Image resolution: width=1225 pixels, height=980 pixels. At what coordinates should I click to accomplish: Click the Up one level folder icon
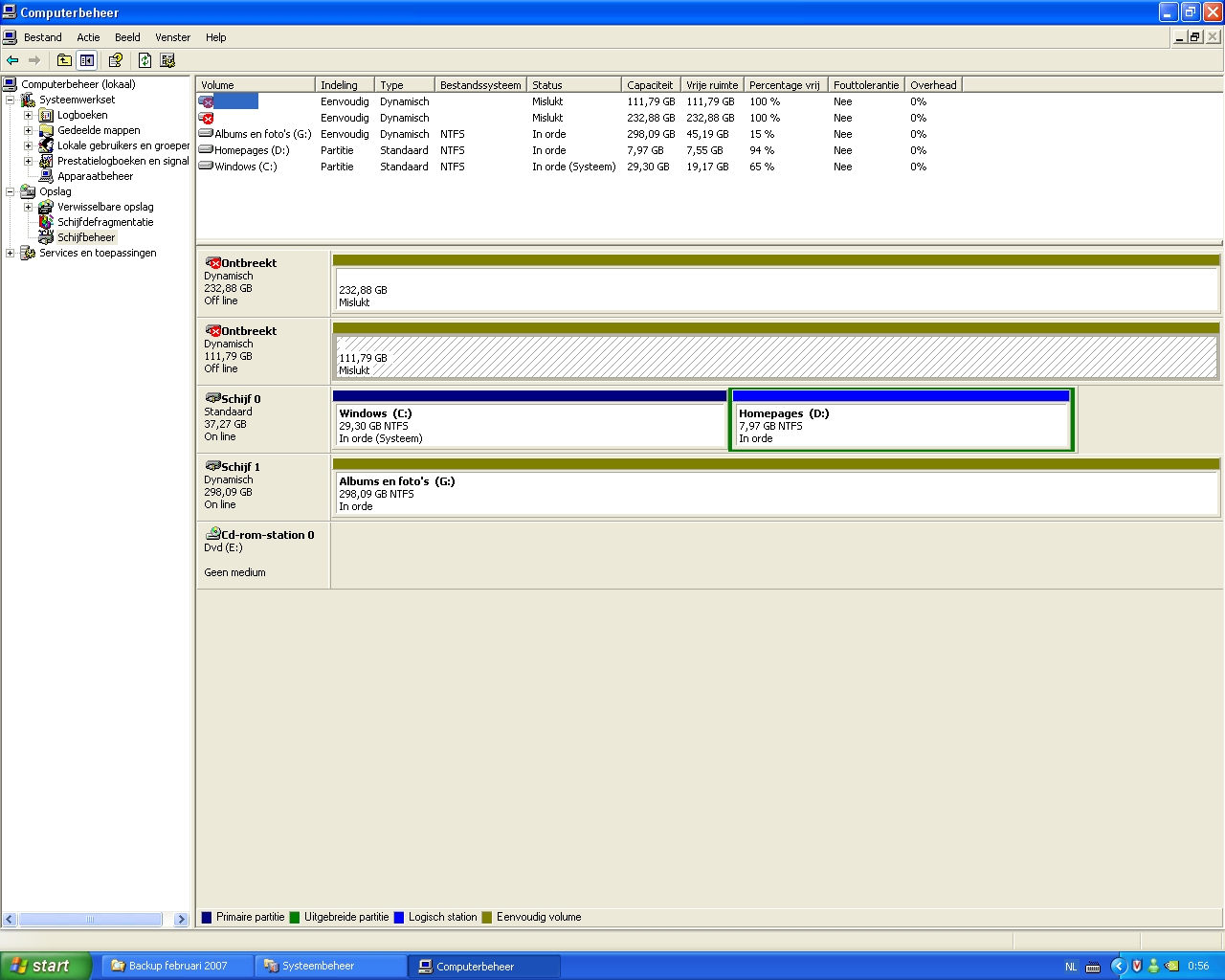tap(64, 60)
